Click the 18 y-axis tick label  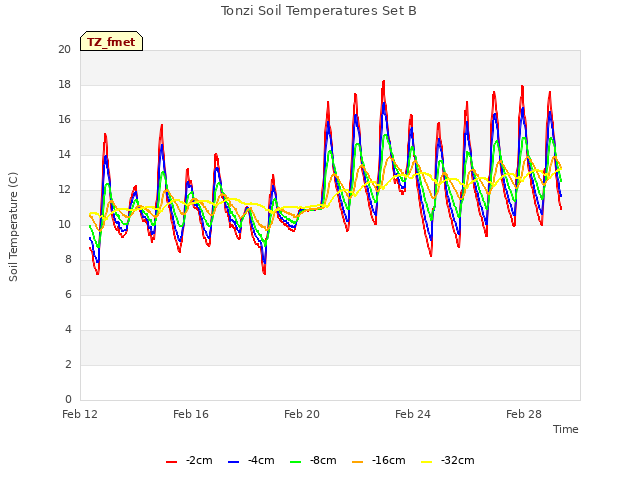point(64,85)
